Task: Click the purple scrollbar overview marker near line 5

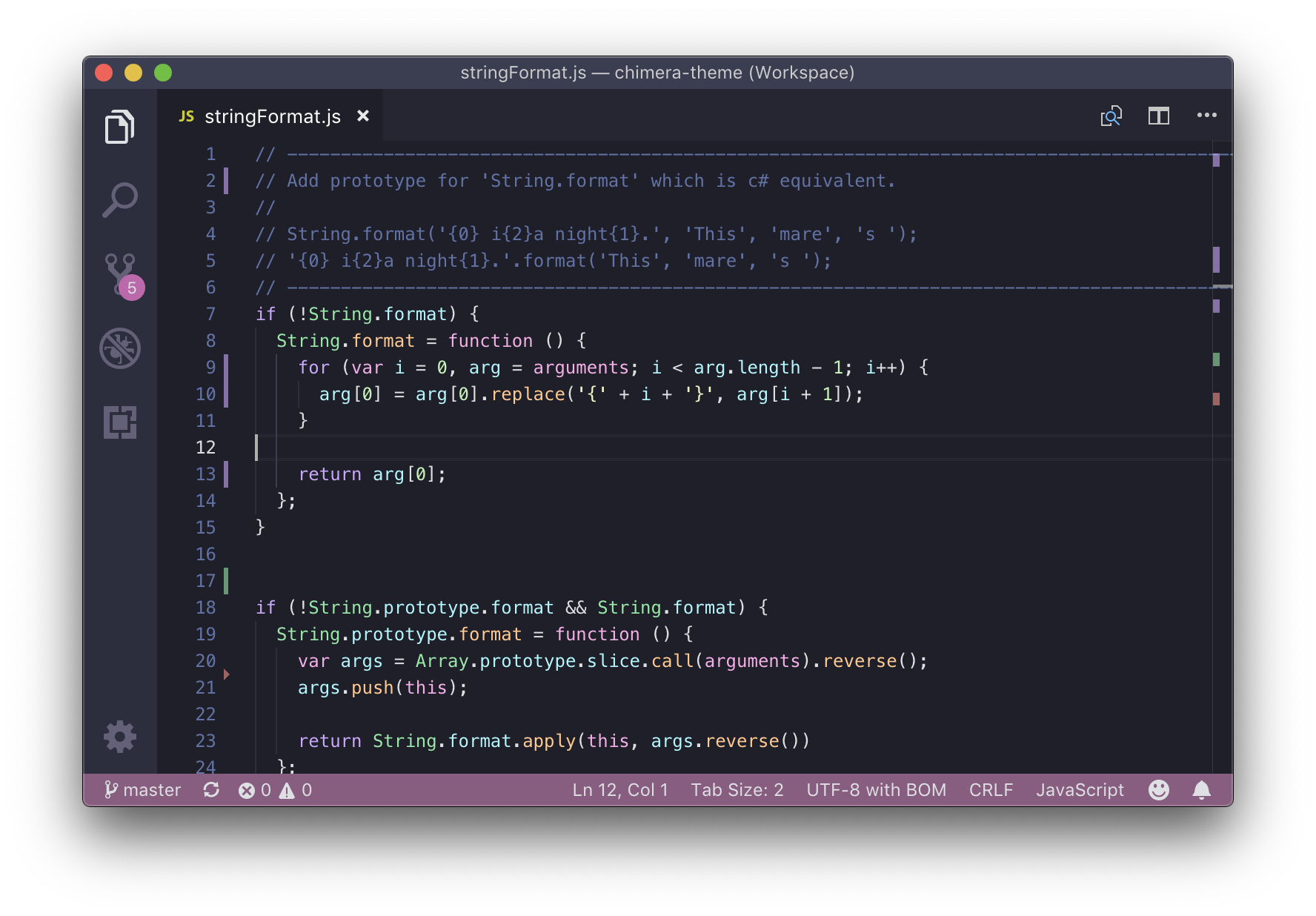Action: (x=1216, y=260)
